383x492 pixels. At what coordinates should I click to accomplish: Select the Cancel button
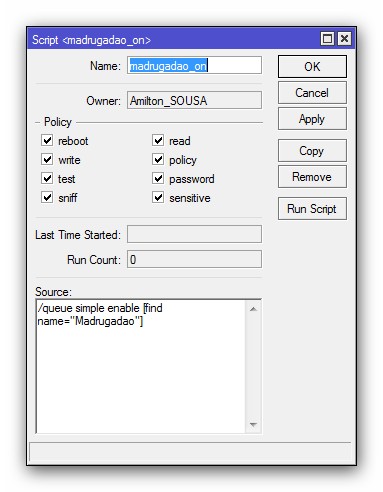click(x=312, y=93)
